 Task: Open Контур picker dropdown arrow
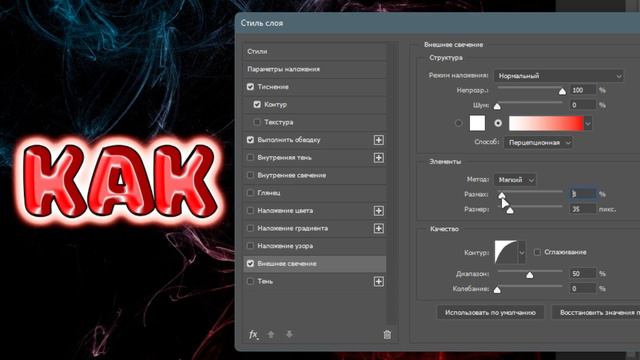tap(522, 253)
